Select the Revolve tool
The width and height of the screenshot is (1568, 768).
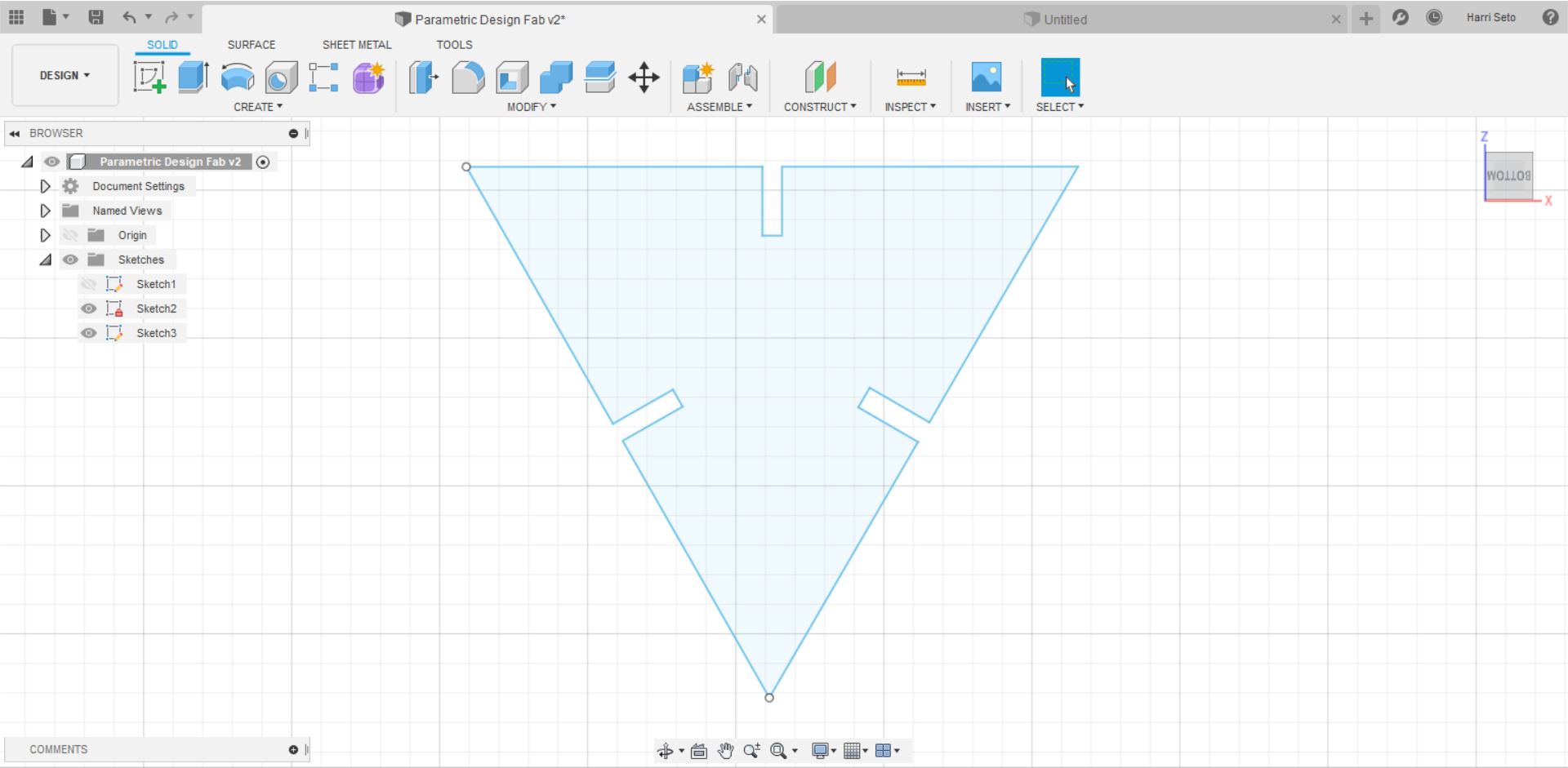pos(238,78)
